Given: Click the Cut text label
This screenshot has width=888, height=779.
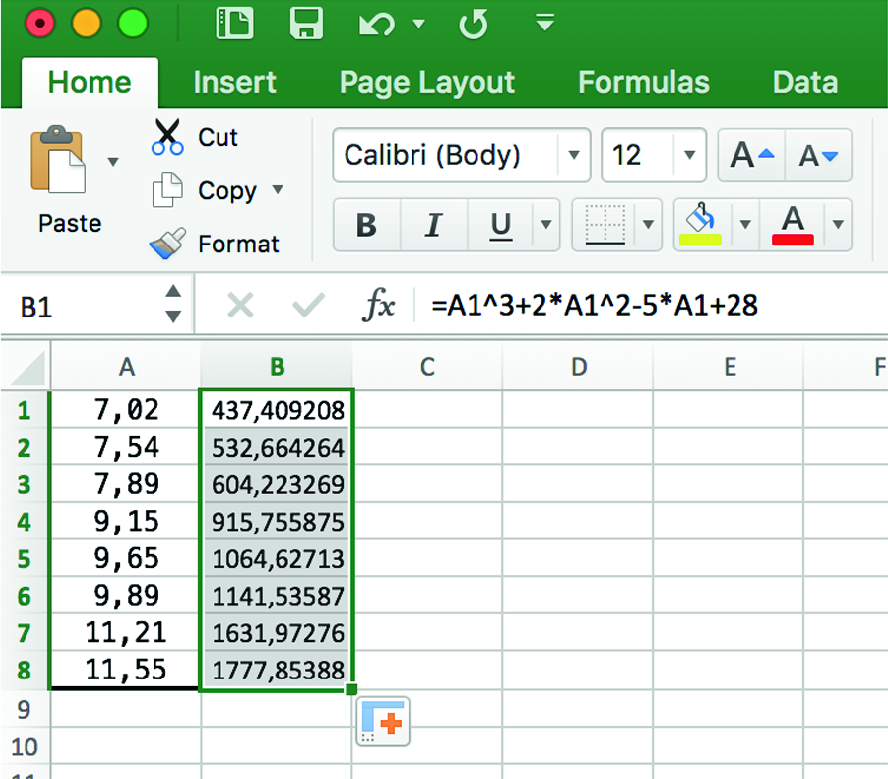Looking at the screenshot, I should click(x=217, y=138).
